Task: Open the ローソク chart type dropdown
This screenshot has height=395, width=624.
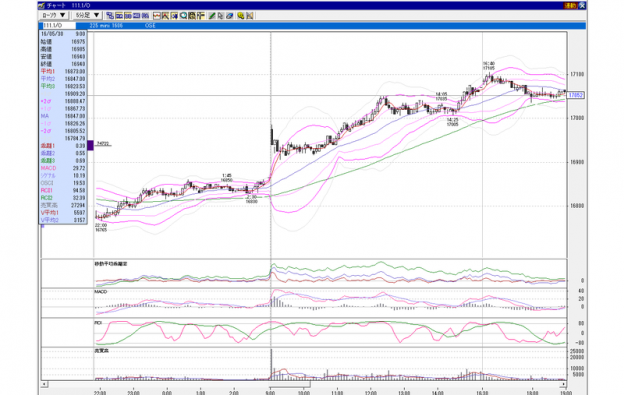Action: [x=54, y=15]
